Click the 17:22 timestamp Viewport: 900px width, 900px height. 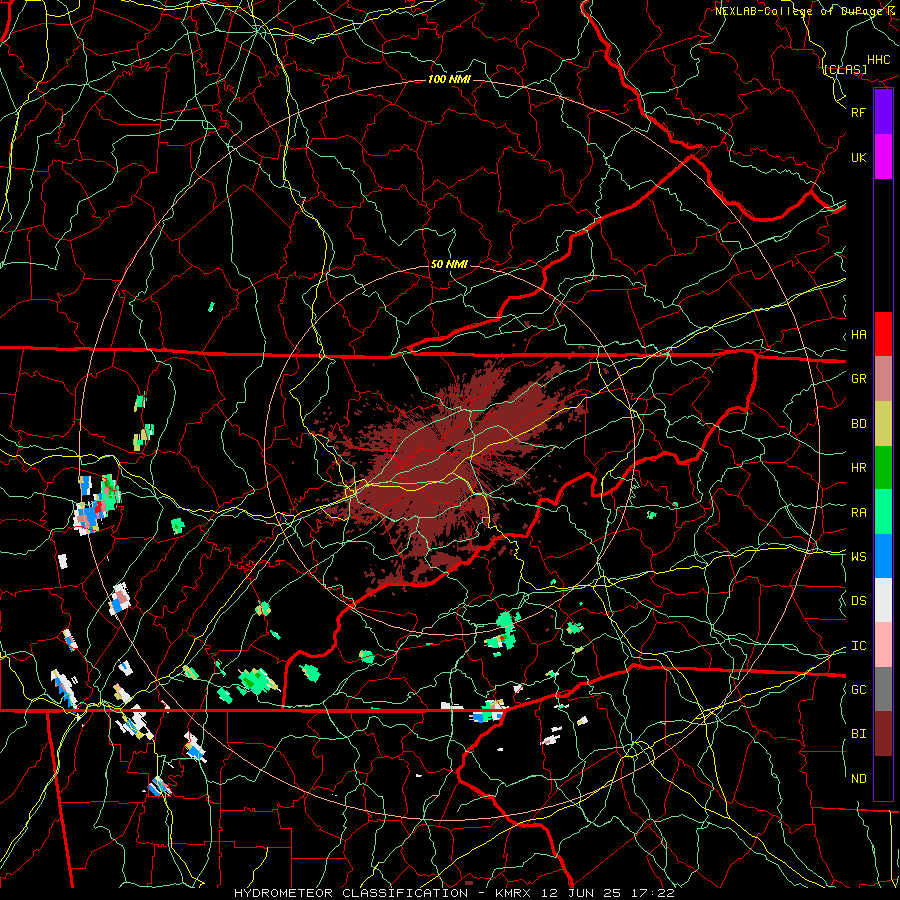coord(651,893)
